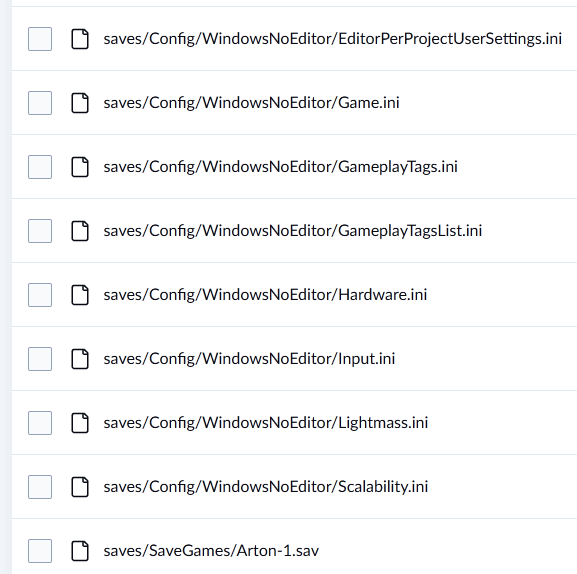The width and height of the screenshot is (577, 574).
Task: Check the box for GameplayTags.ini
Action: coord(40,167)
